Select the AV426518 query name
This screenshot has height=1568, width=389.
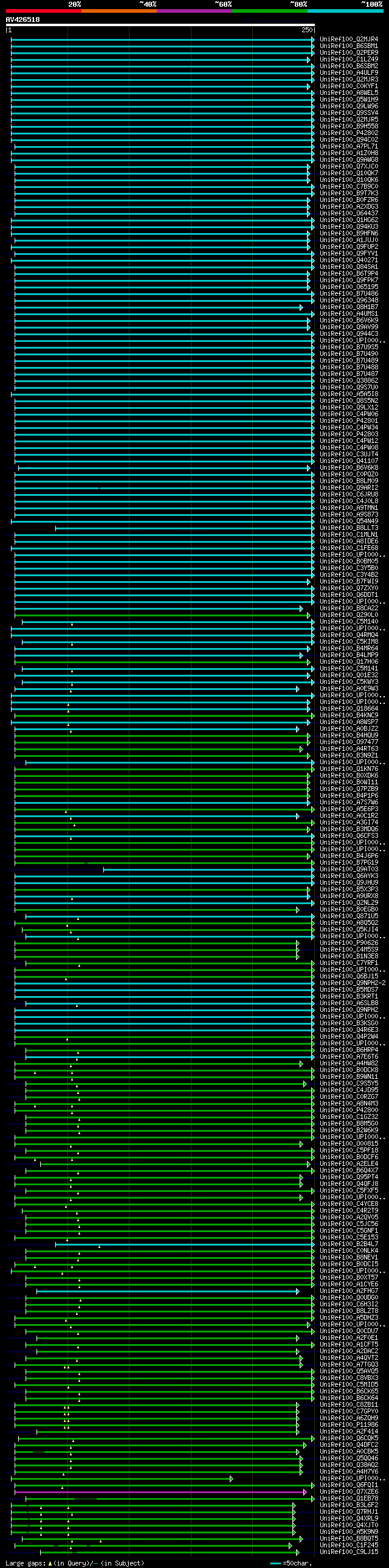(23, 20)
